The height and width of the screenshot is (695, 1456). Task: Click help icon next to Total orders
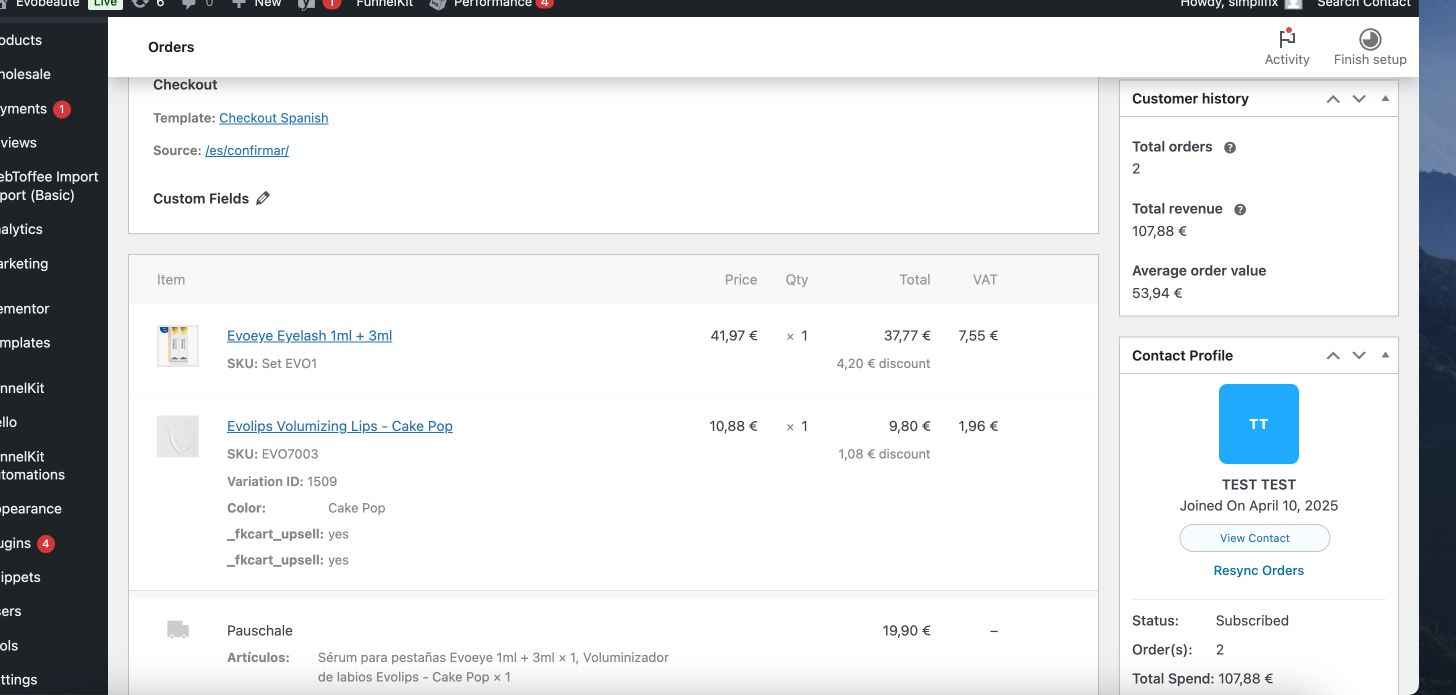[1230, 147]
